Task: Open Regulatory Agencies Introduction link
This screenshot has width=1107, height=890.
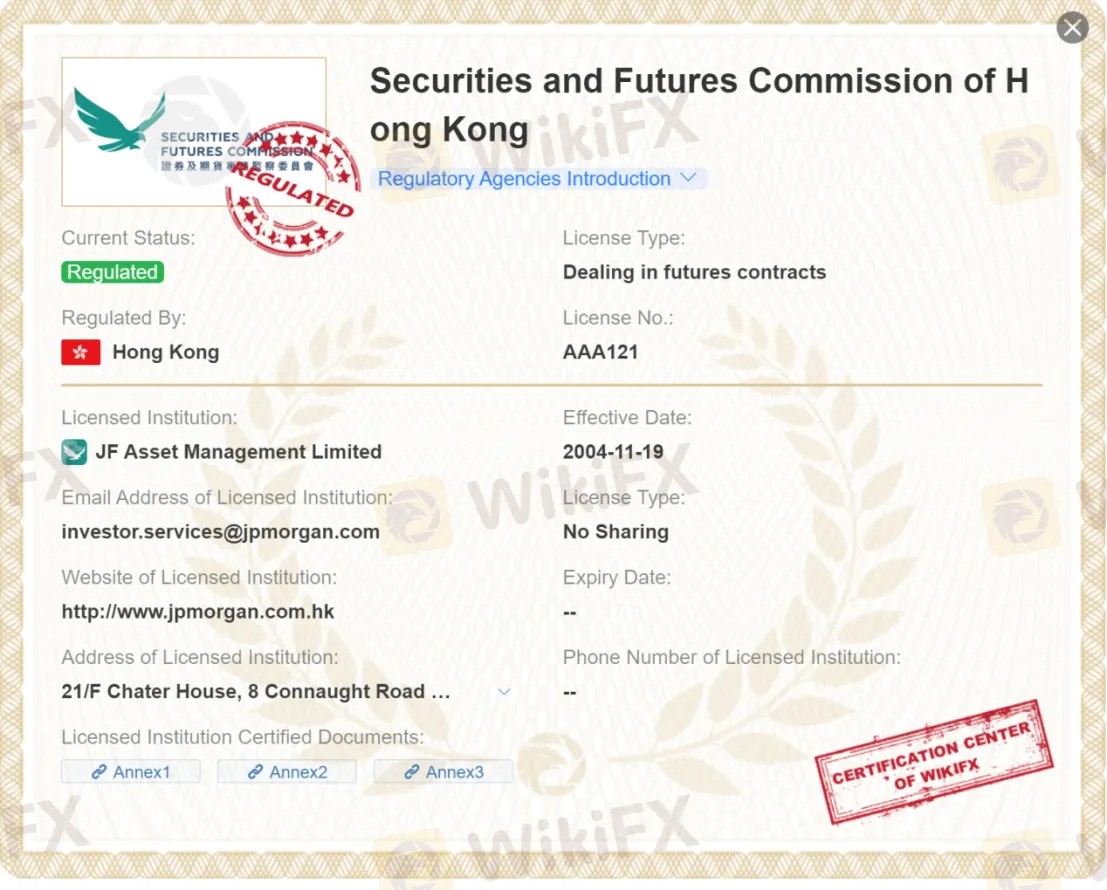Action: tap(525, 179)
